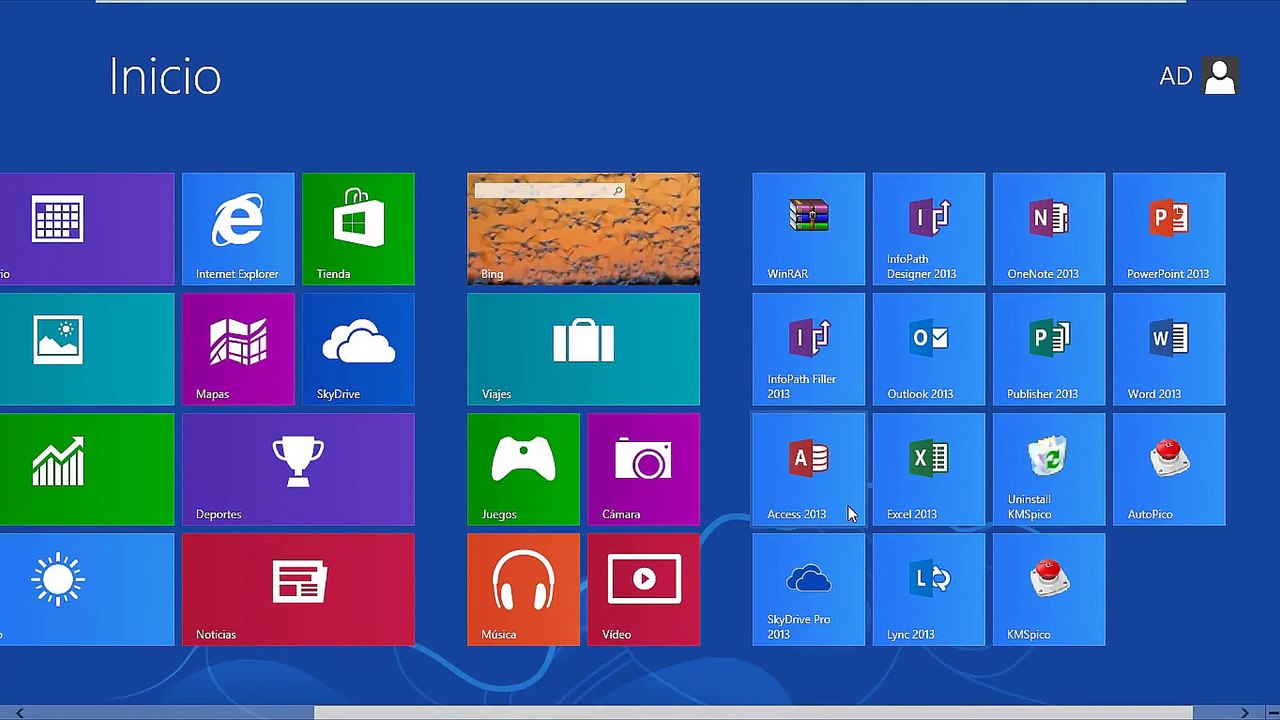This screenshot has height=720, width=1280.
Task: Click the AD user account avatar
Action: 1220,76
